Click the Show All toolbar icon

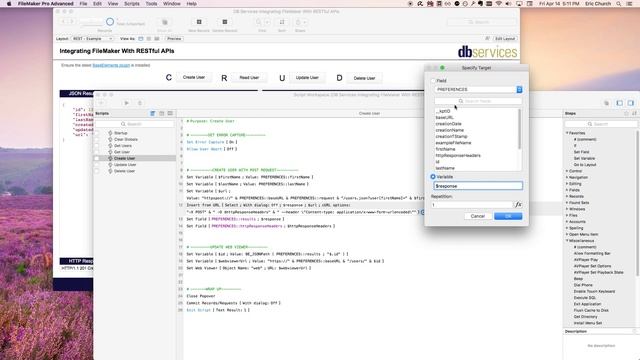[x=164, y=22]
